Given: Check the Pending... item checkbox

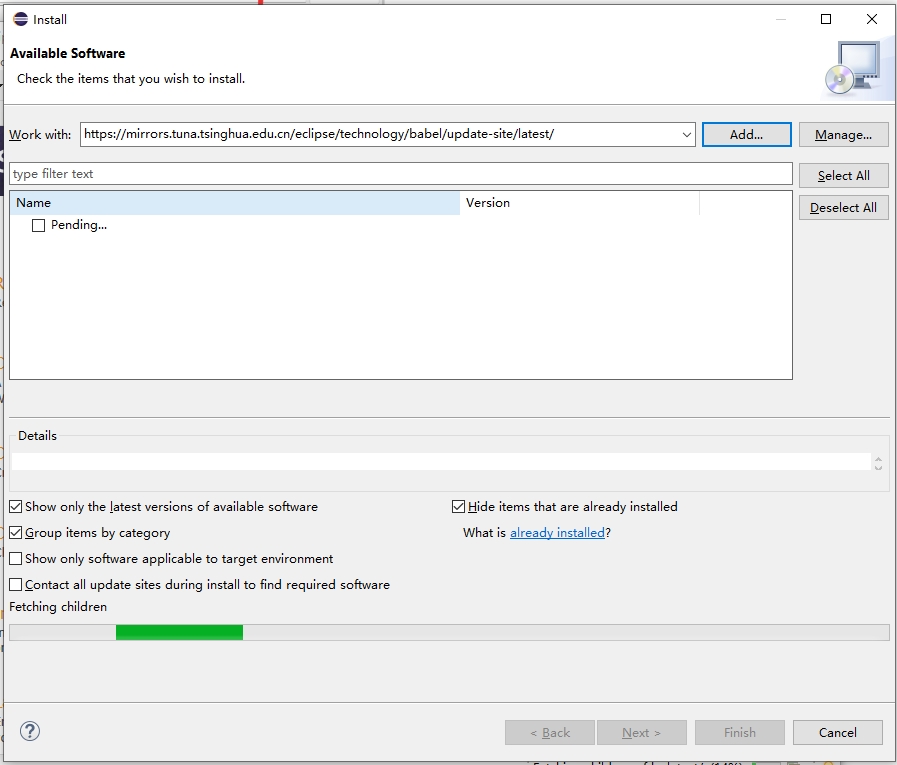Looking at the screenshot, I should click(x=38, y=225).
